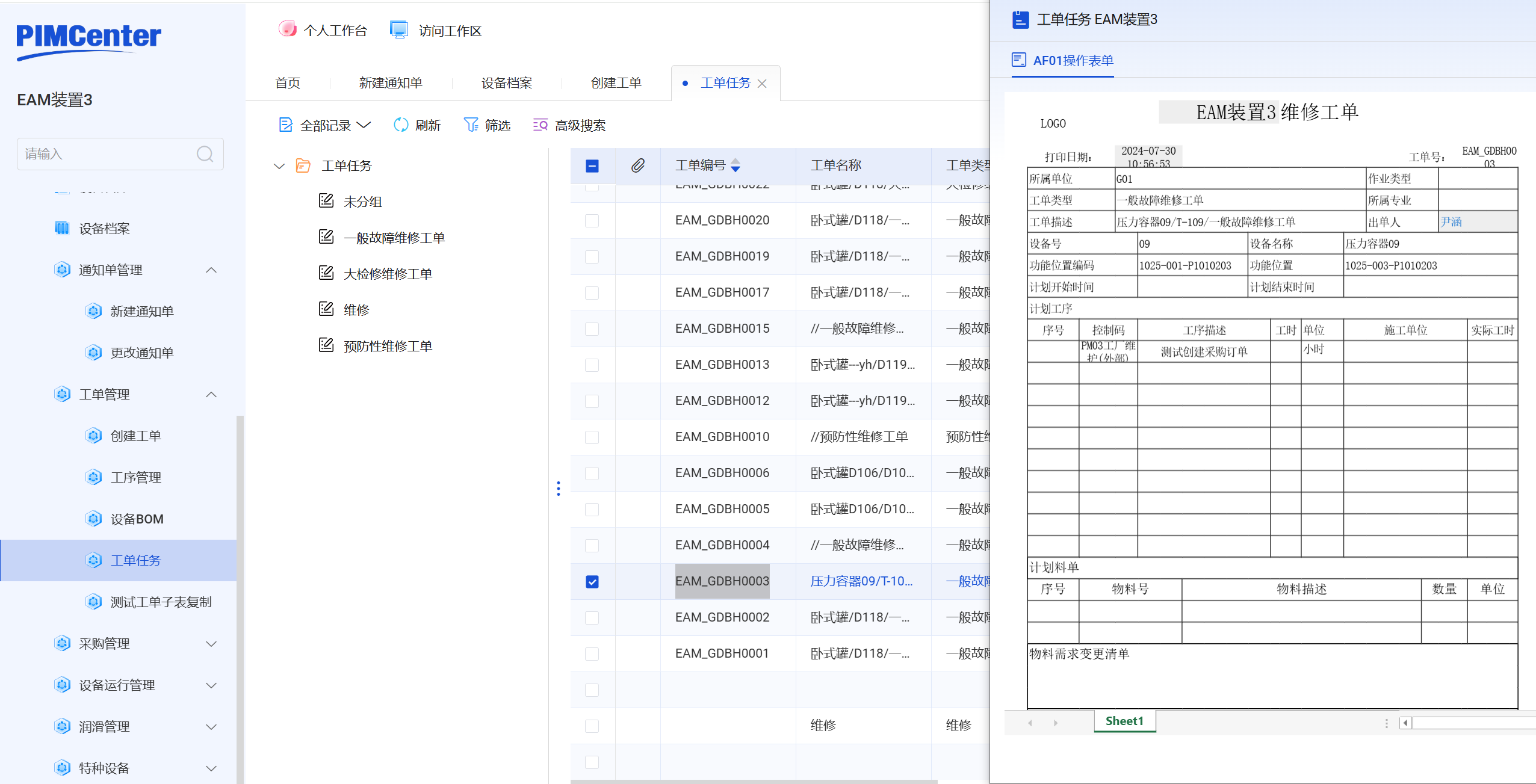Screen dimensions: 1536x784
Task: Click 设备档案 sidebar icon
Action: (x=62, y=228)
